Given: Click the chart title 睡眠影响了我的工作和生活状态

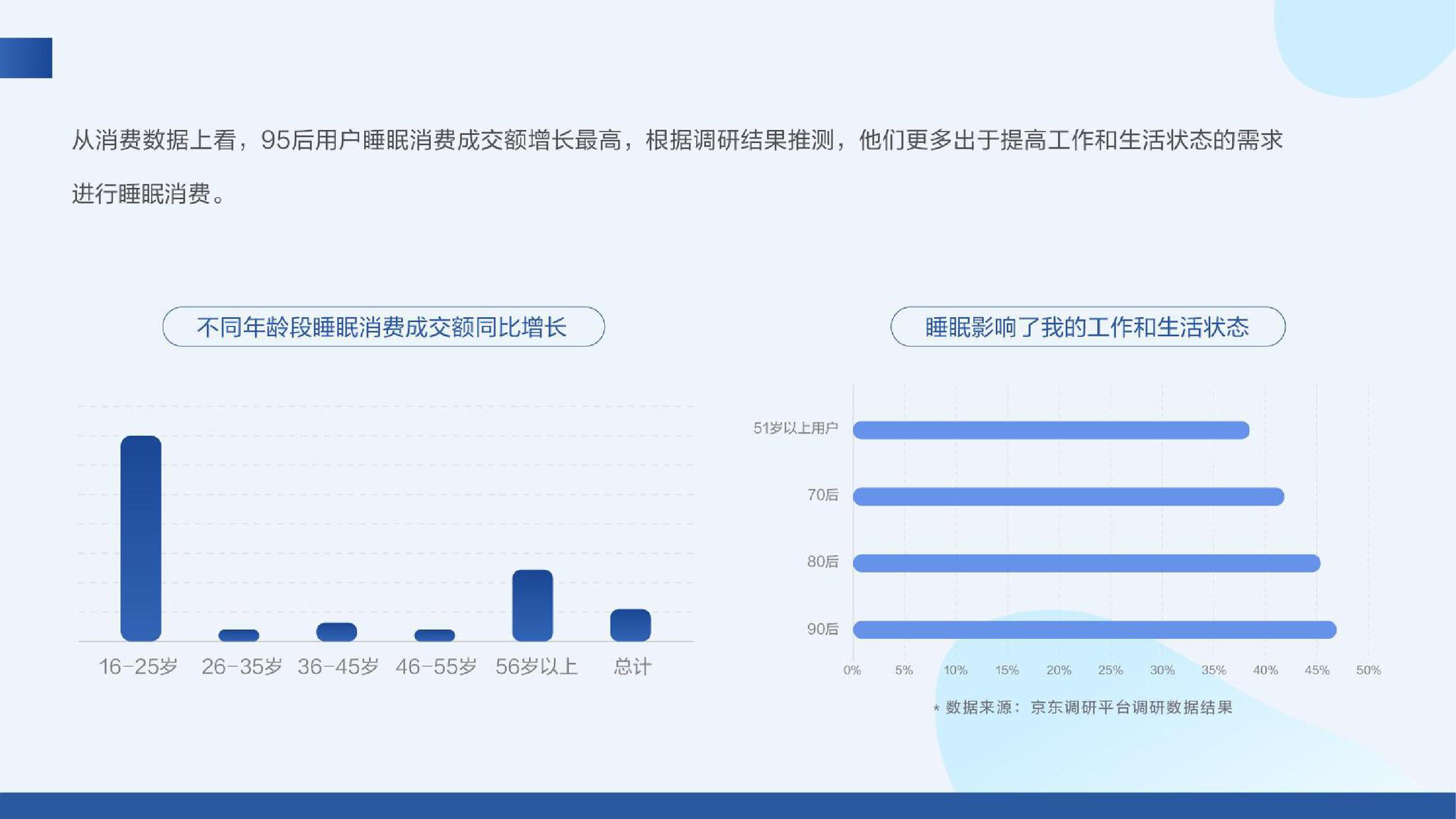Looking at the screenshot, I should (x=1088, y=327).
